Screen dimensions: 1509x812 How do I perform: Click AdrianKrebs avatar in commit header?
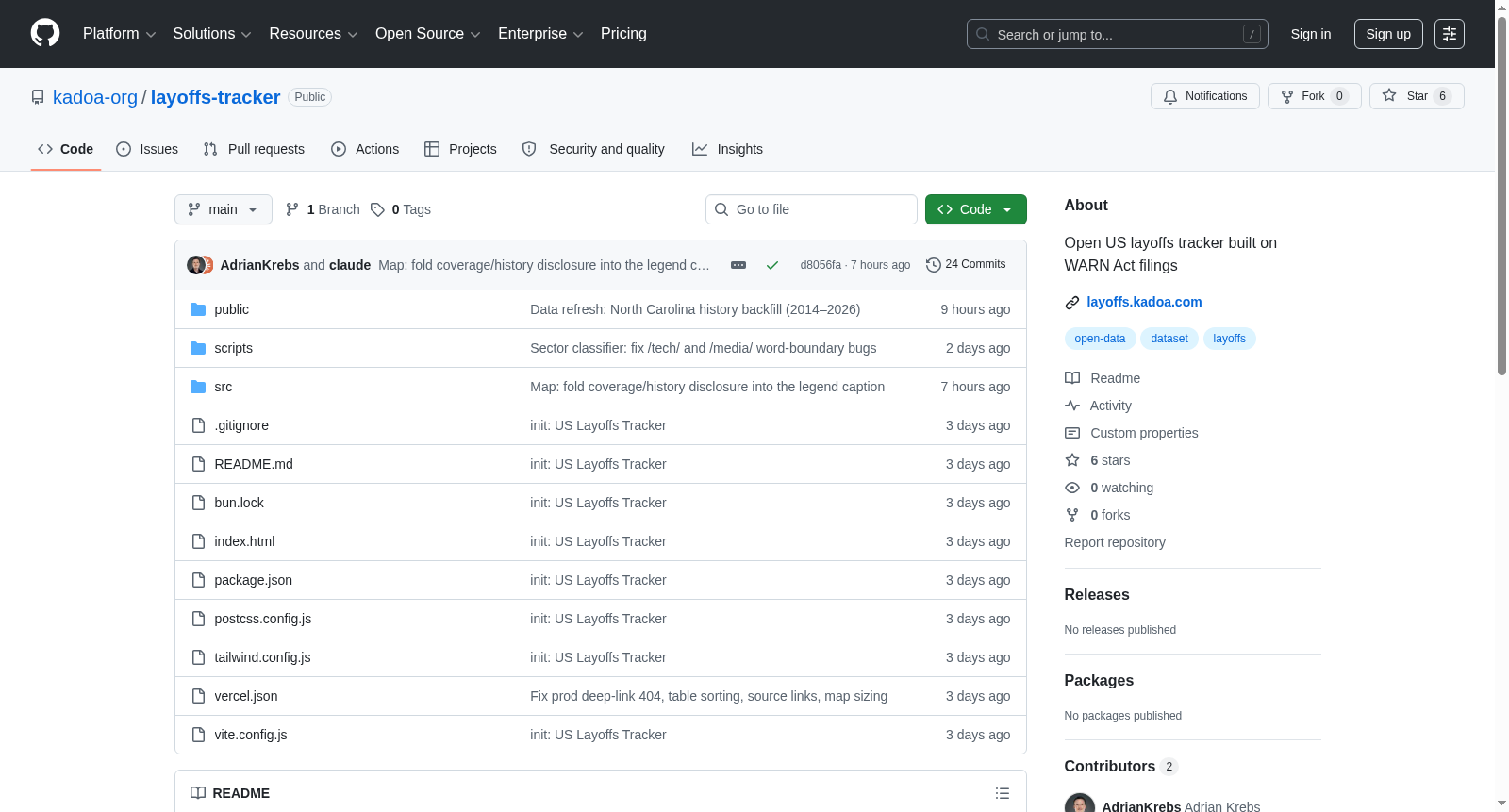195,265
